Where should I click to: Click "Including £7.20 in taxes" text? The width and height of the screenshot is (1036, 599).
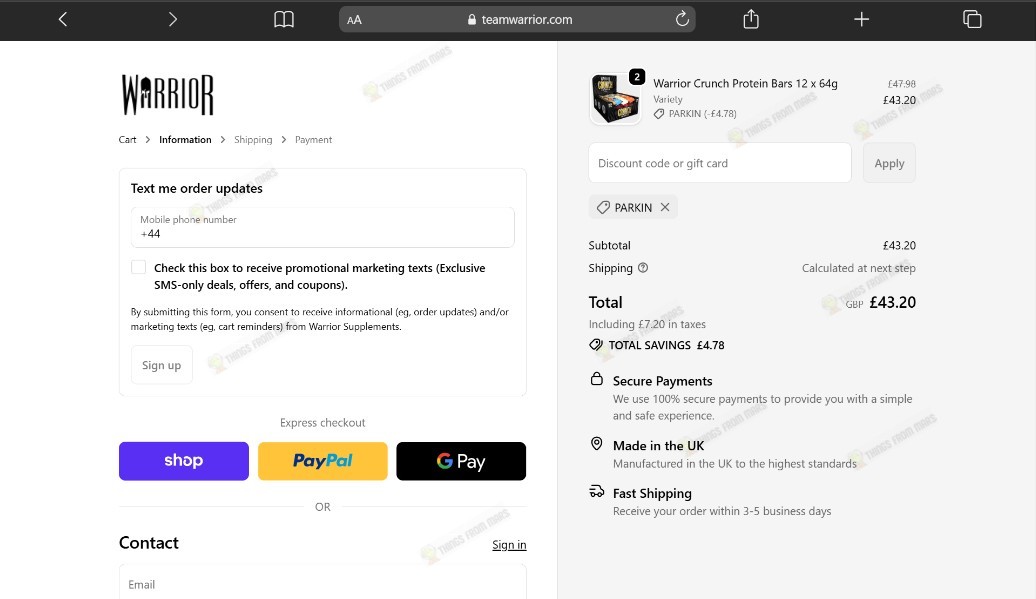pyautogui.click(x=647, y=324)
